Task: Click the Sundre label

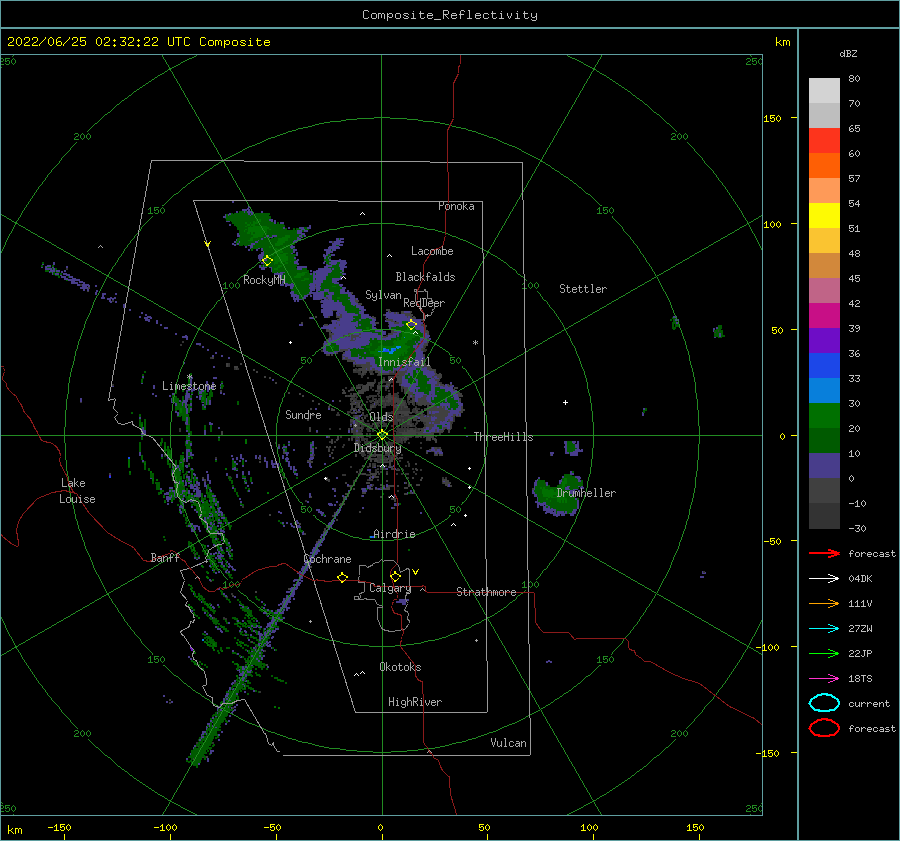Action: [x=303, y=415]
